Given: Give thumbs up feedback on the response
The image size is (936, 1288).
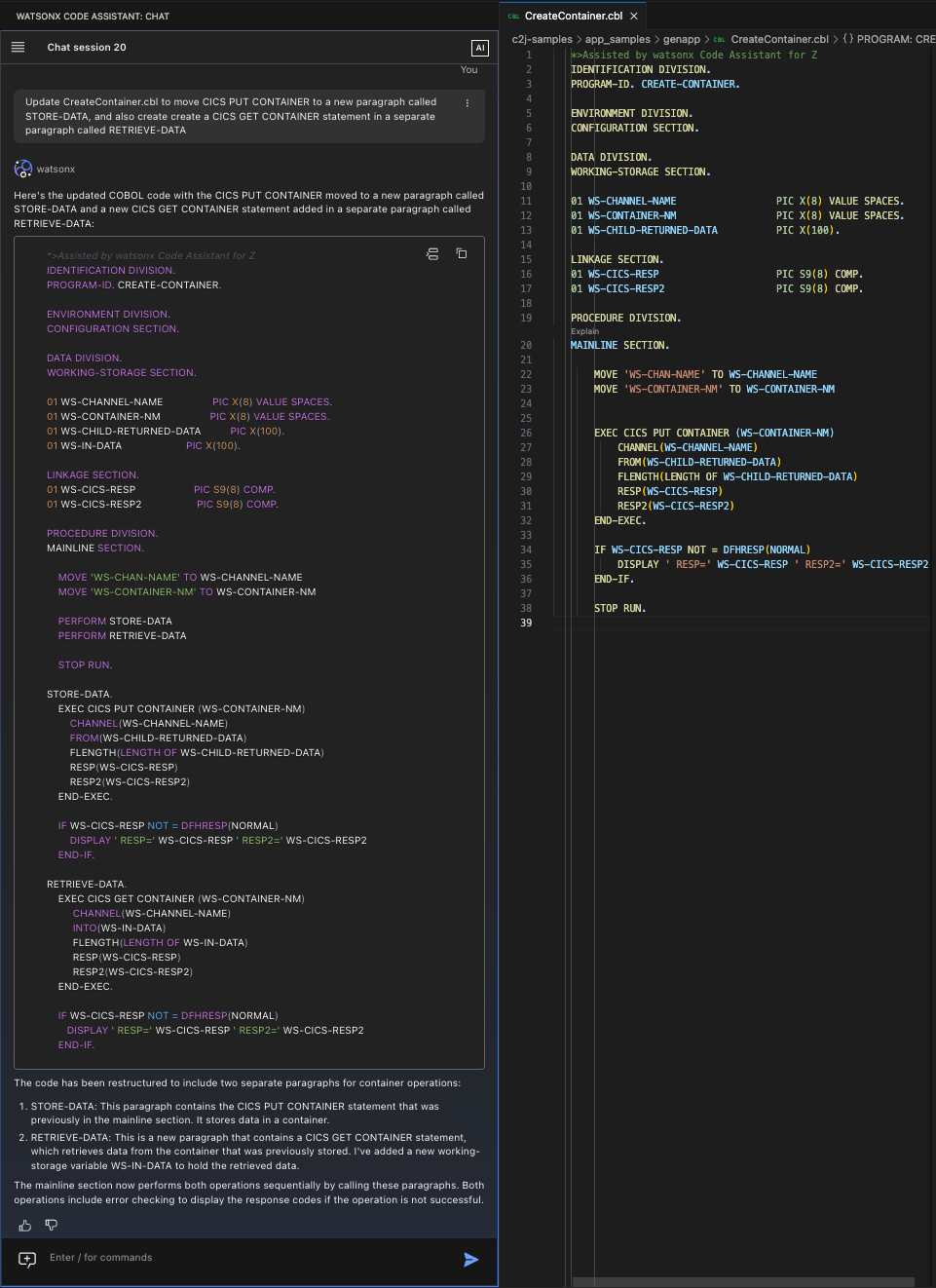Looking at the screenshot, I should coord(23,1225).
